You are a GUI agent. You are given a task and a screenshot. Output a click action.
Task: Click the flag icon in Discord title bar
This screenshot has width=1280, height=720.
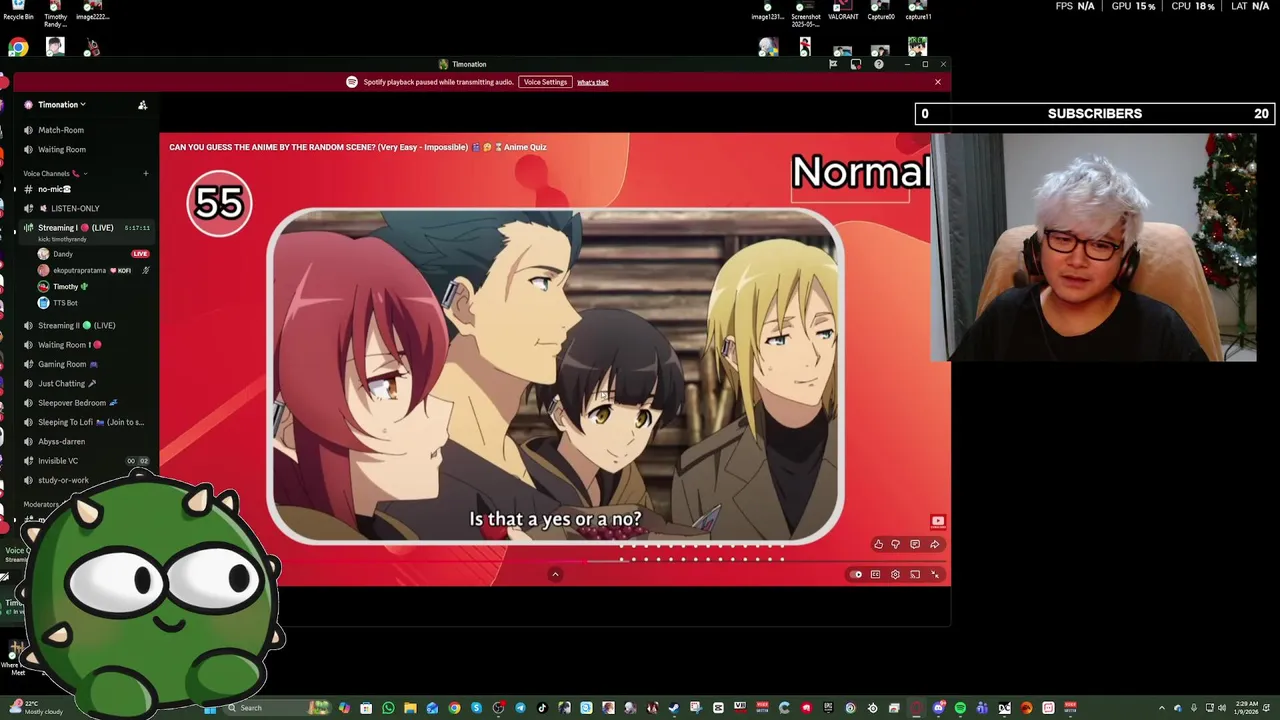point(832,64)
